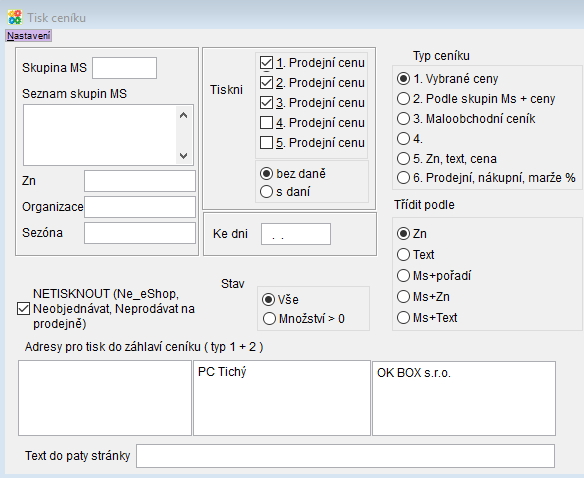Click the Organizace input field
Screen dimensions: 584x478
(x=140, y=207)
